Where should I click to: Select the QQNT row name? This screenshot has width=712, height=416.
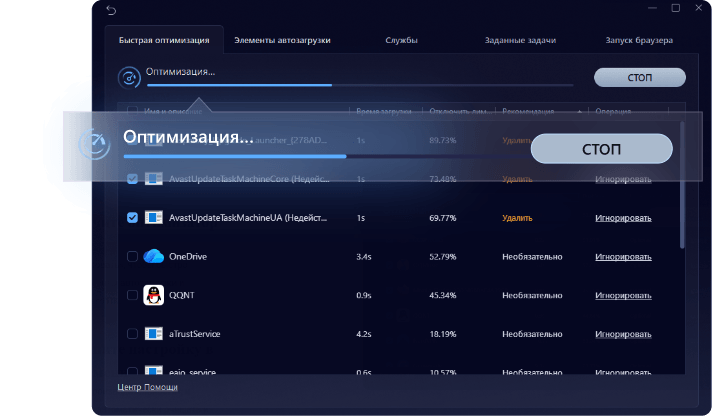182,295
